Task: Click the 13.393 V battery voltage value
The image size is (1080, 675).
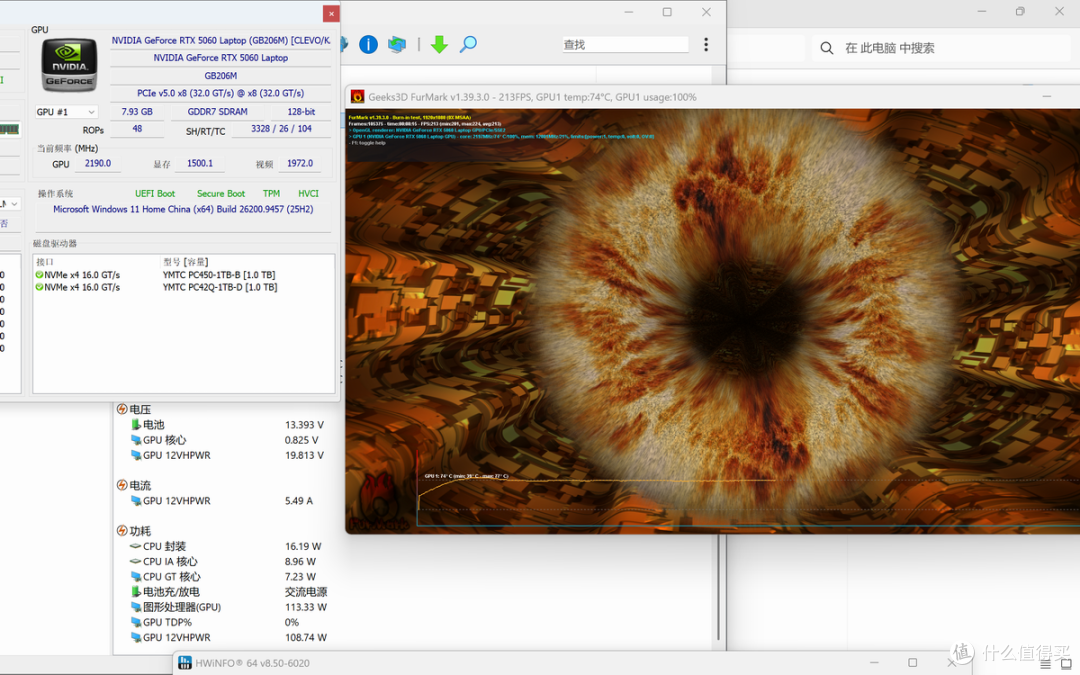Action: [304, 425]
